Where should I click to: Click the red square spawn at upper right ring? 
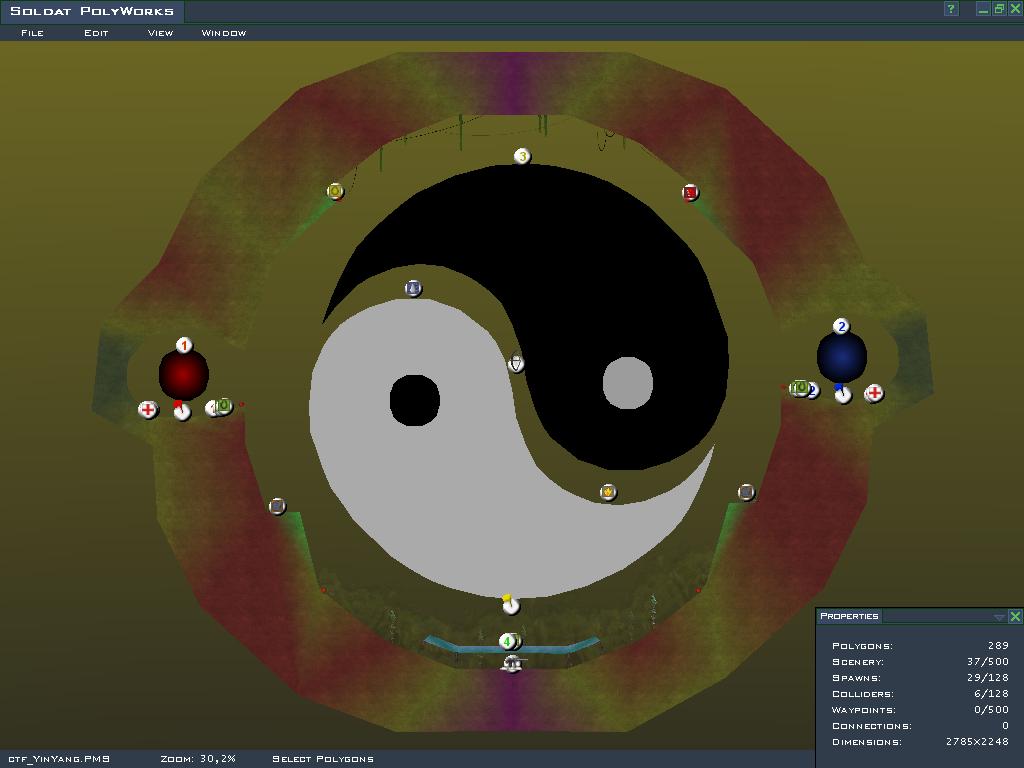(690, 192)
